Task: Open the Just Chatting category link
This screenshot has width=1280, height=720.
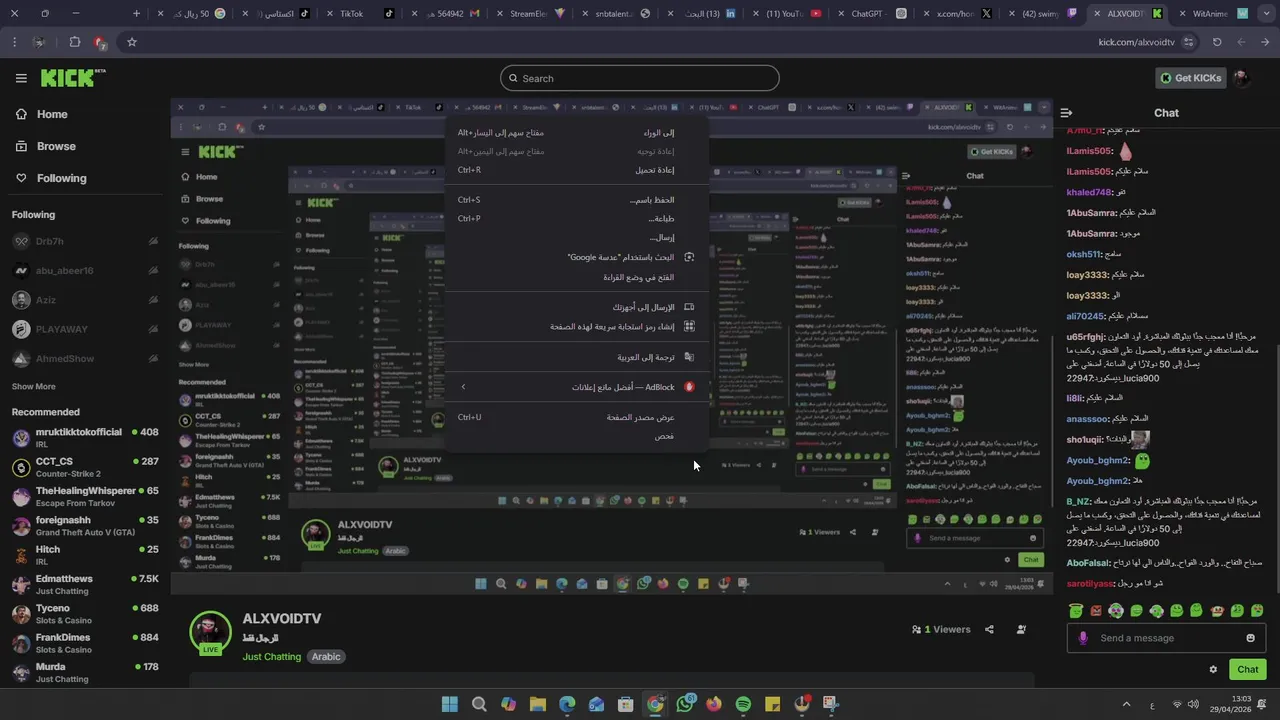Action: [271, 657]
